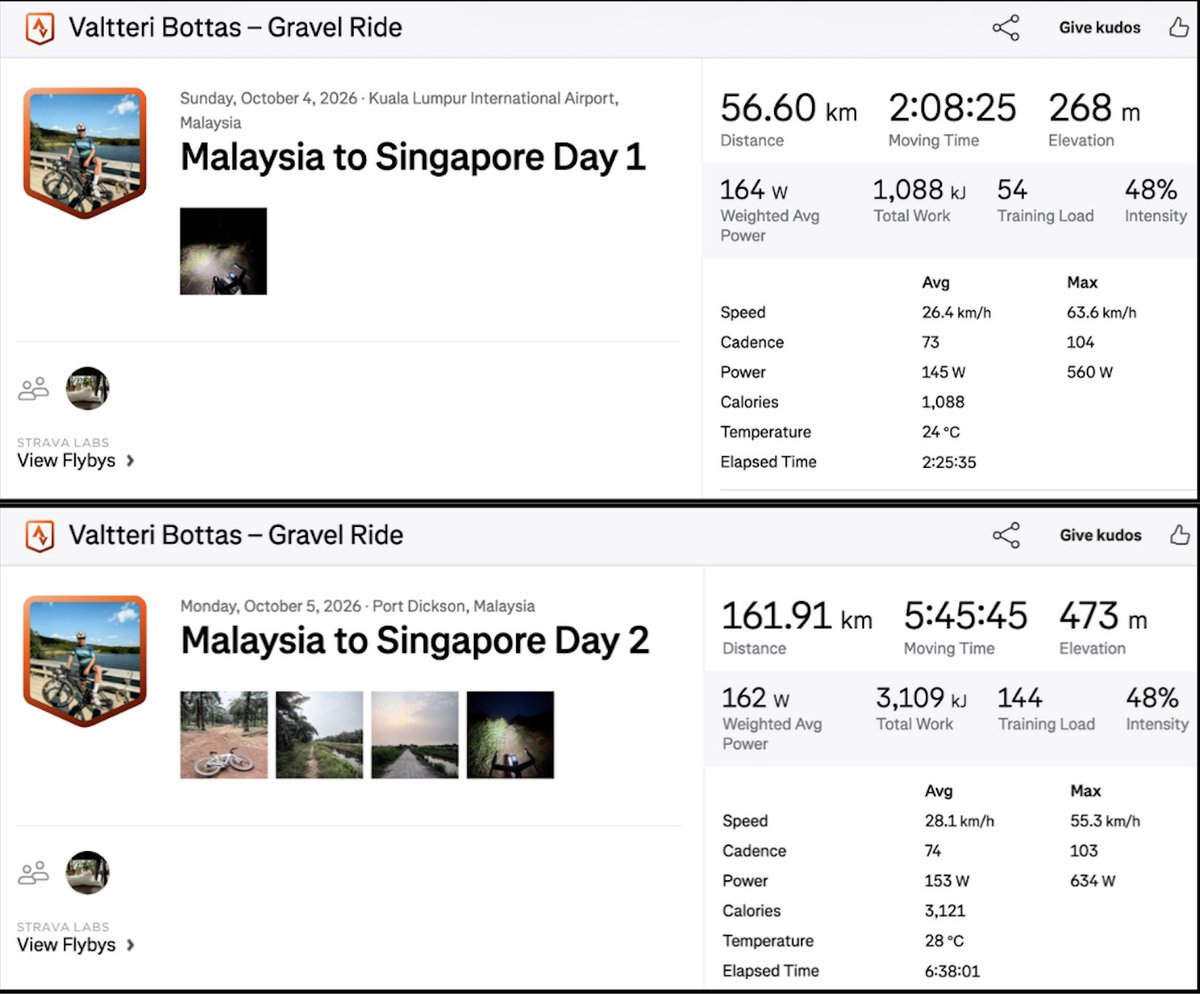Click the Training Load value 54
Screen dimensions: 1200x994
pyautogui.click(x=1012, y=190)
